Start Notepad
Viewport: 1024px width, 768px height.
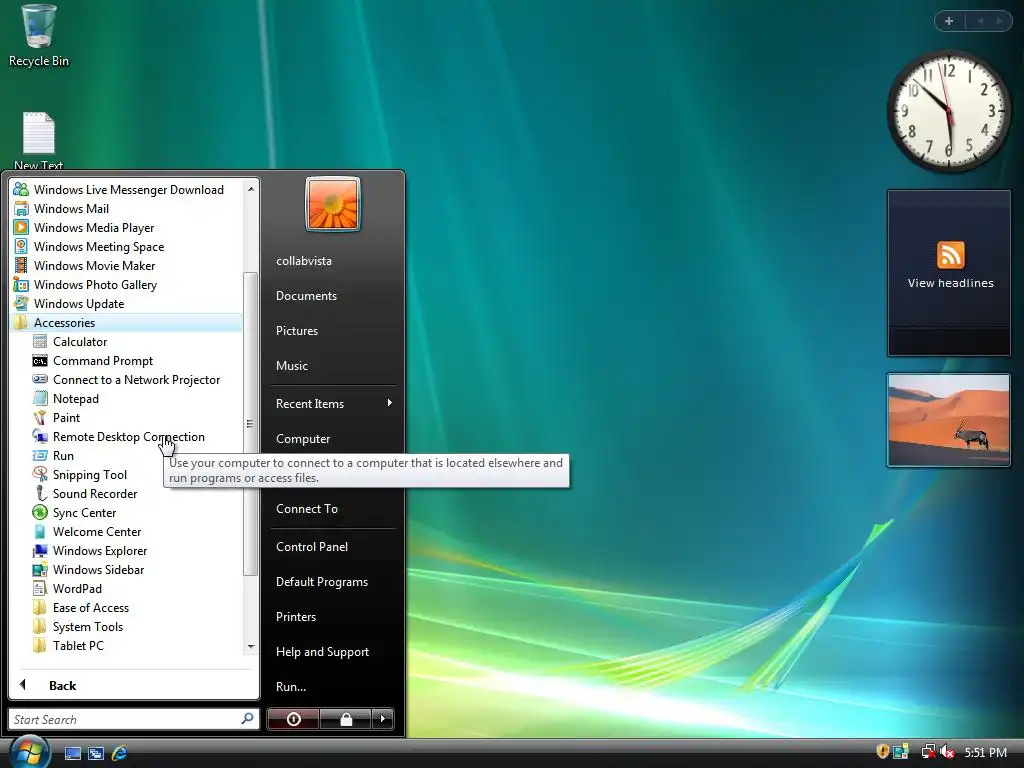tap(136, 398)
